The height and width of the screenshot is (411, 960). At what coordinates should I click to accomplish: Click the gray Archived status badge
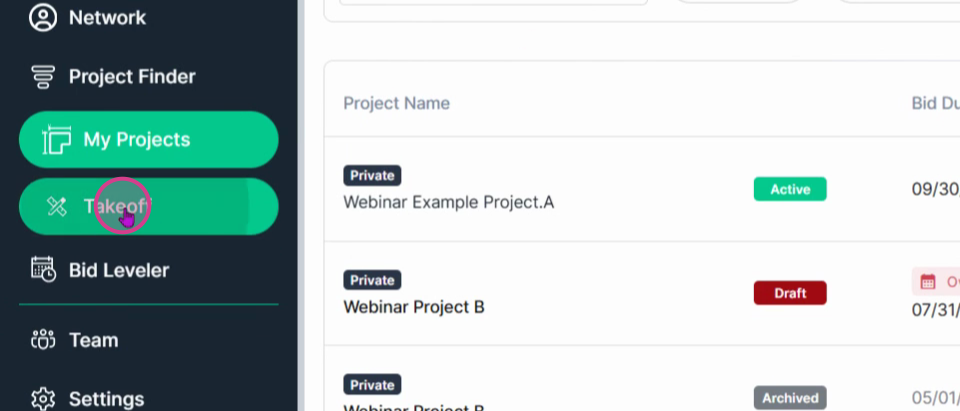click(790, 398)
